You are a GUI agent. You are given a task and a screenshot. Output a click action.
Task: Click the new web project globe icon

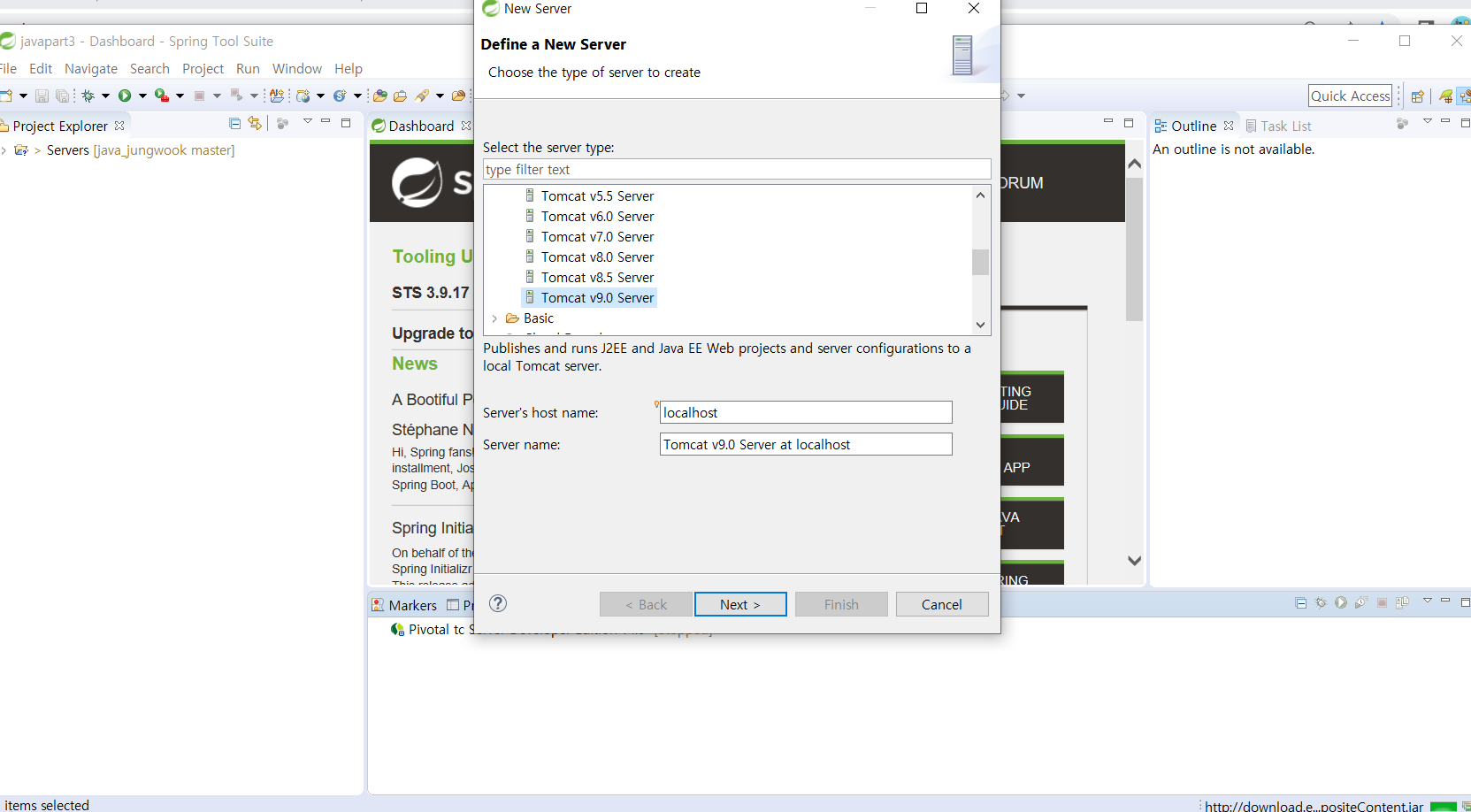[x=303, y=96]
